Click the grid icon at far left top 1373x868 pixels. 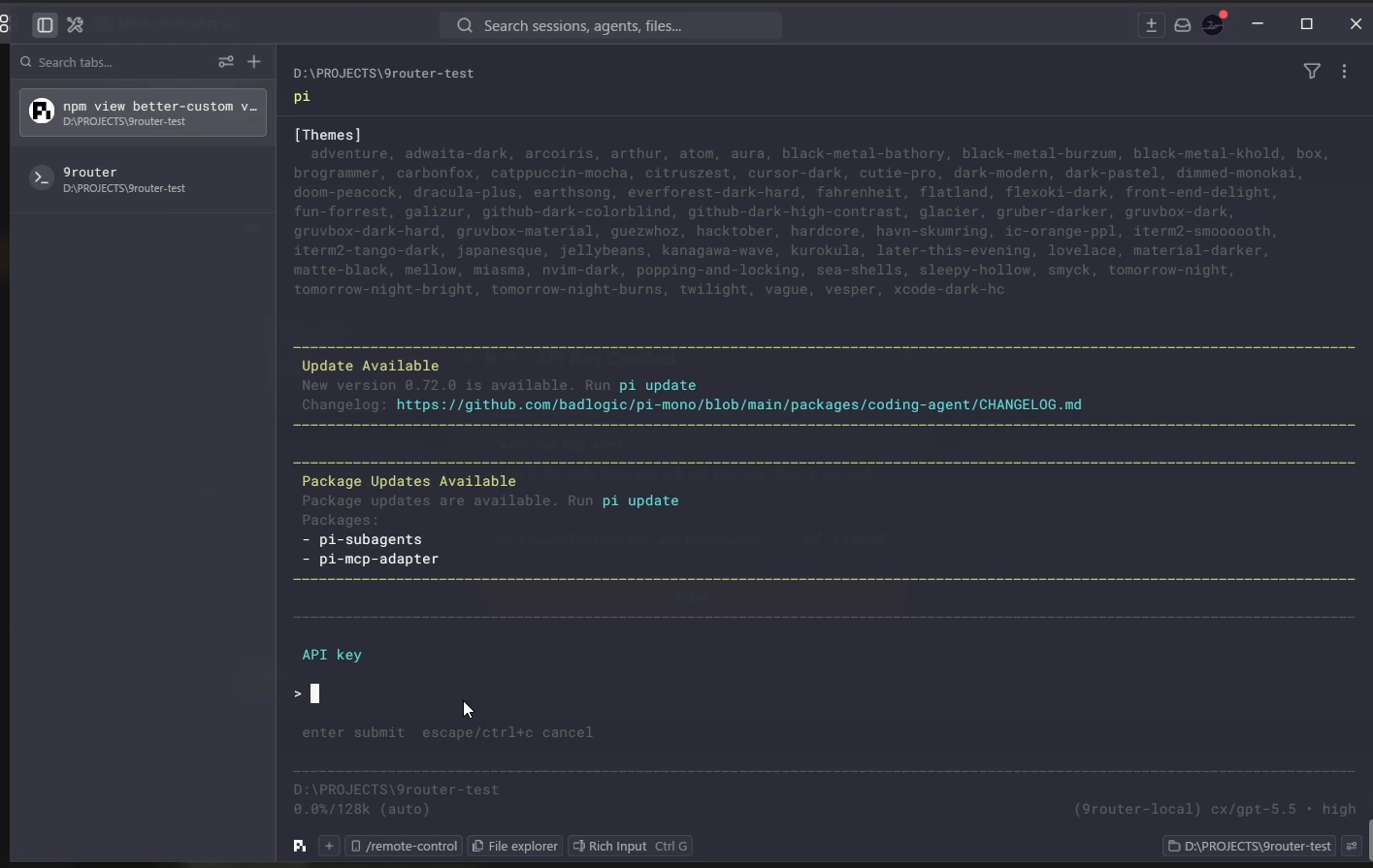(4, 24)
